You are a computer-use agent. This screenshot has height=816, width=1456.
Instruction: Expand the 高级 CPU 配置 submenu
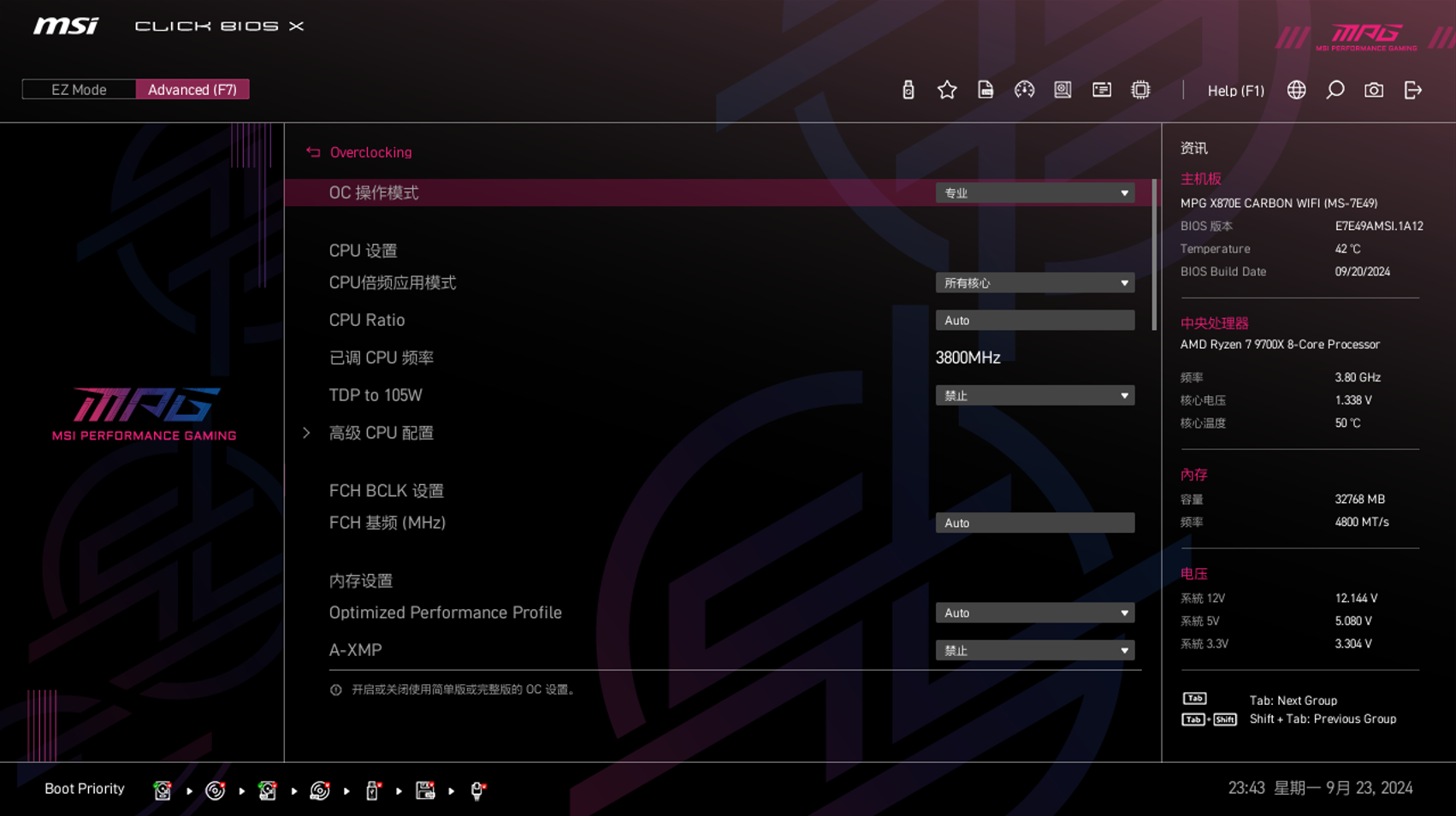(381, 433)
